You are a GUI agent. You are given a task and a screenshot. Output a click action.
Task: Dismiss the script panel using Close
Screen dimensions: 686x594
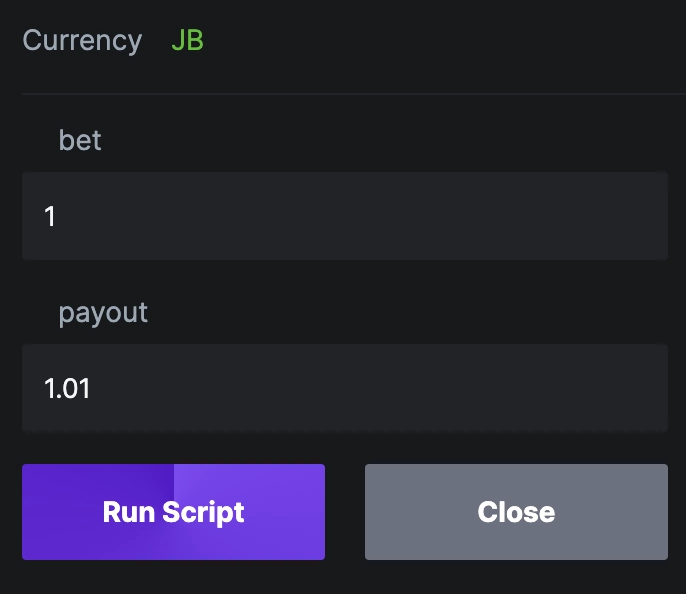(x=516, y=512)
